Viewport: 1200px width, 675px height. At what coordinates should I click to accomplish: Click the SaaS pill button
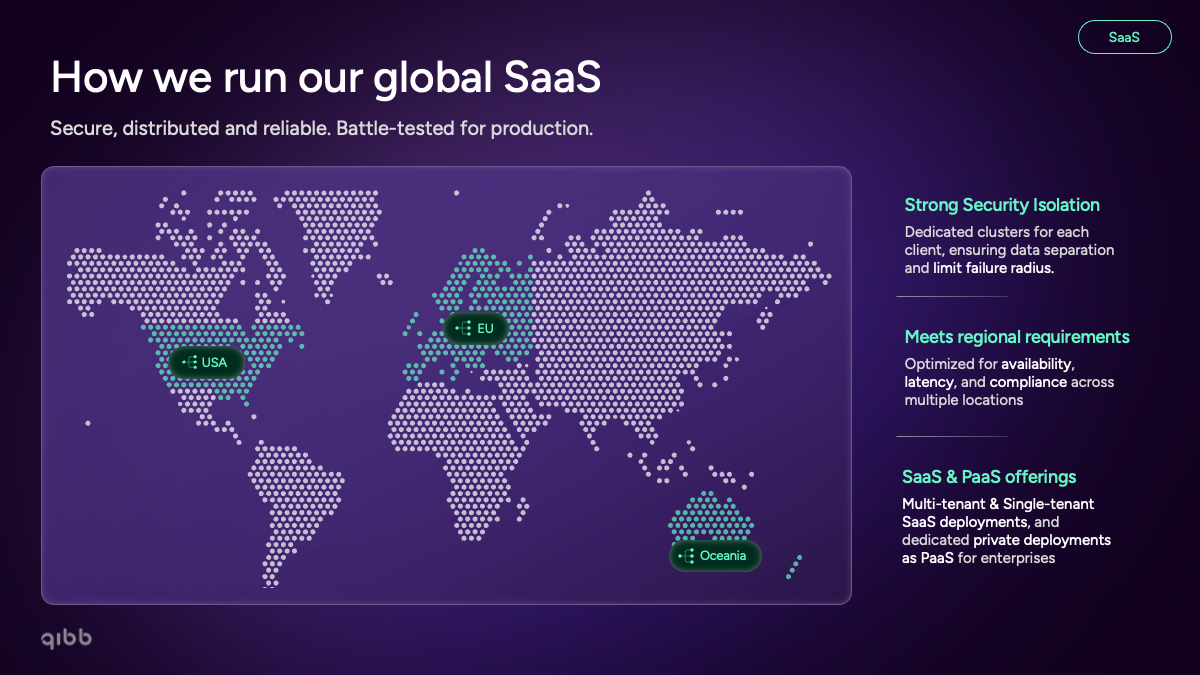tap(1124, 37)
